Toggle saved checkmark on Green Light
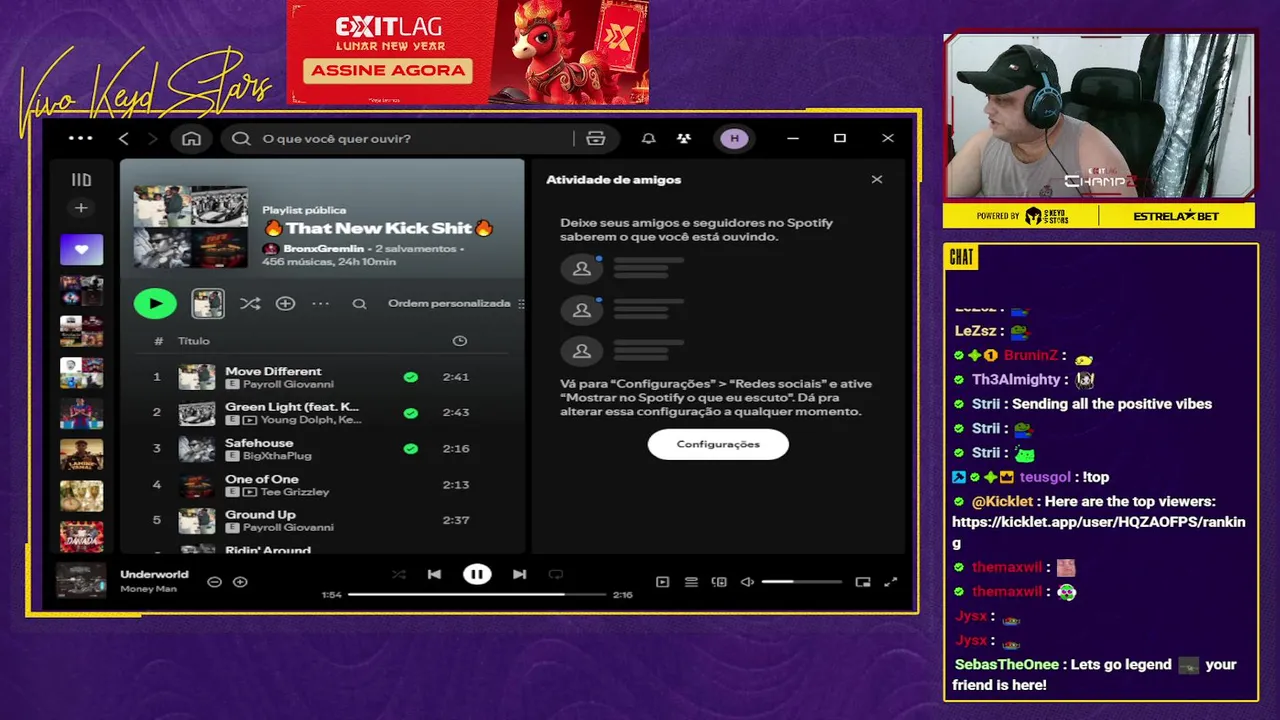This screenshot has height=720, width=1280. click(410, 412)
